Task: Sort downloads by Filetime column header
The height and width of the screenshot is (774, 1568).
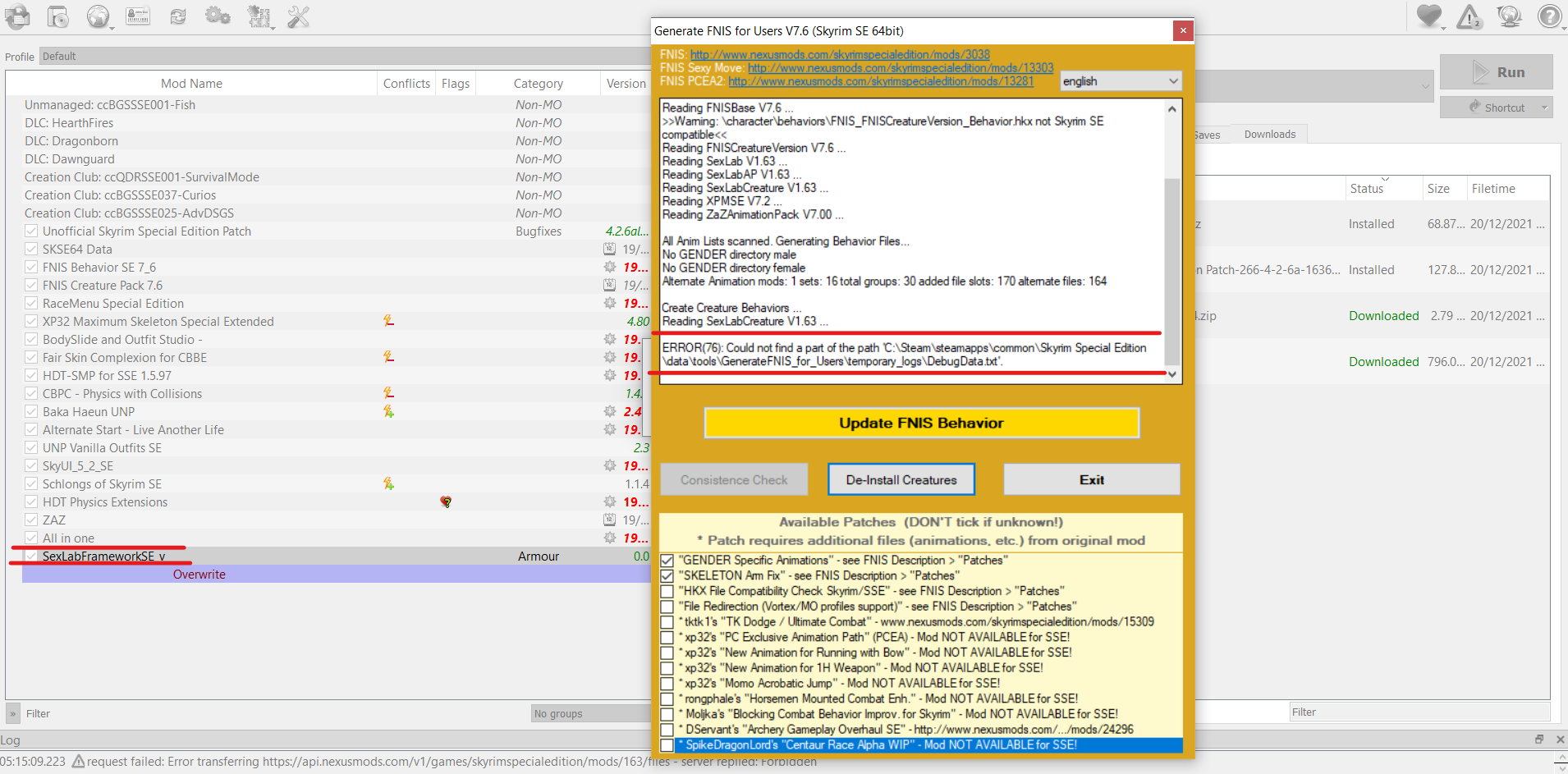Action: [1507, 189]
